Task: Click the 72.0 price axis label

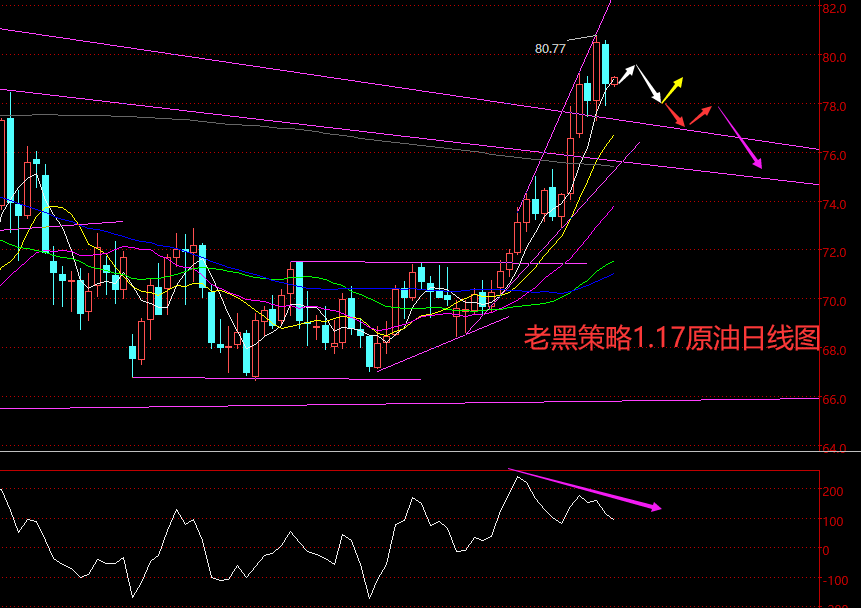Action: point(834,253)
